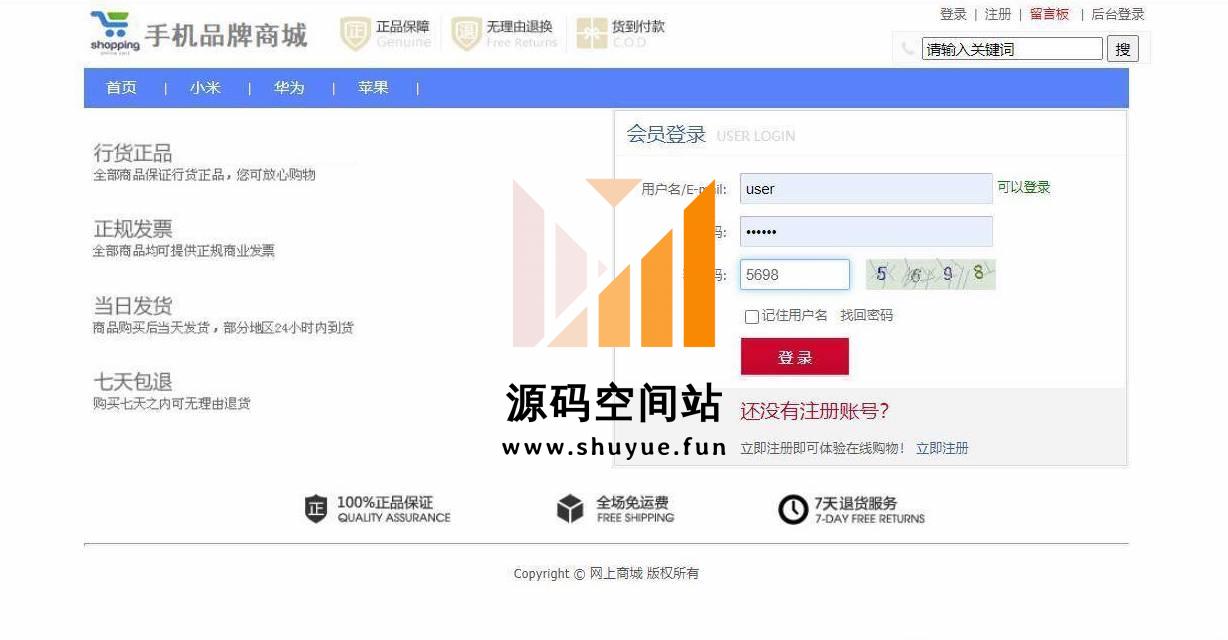Click the captcha image to refresh
Image resolution: width=1228 pixels, height=640 pixels.
[931, 274]
